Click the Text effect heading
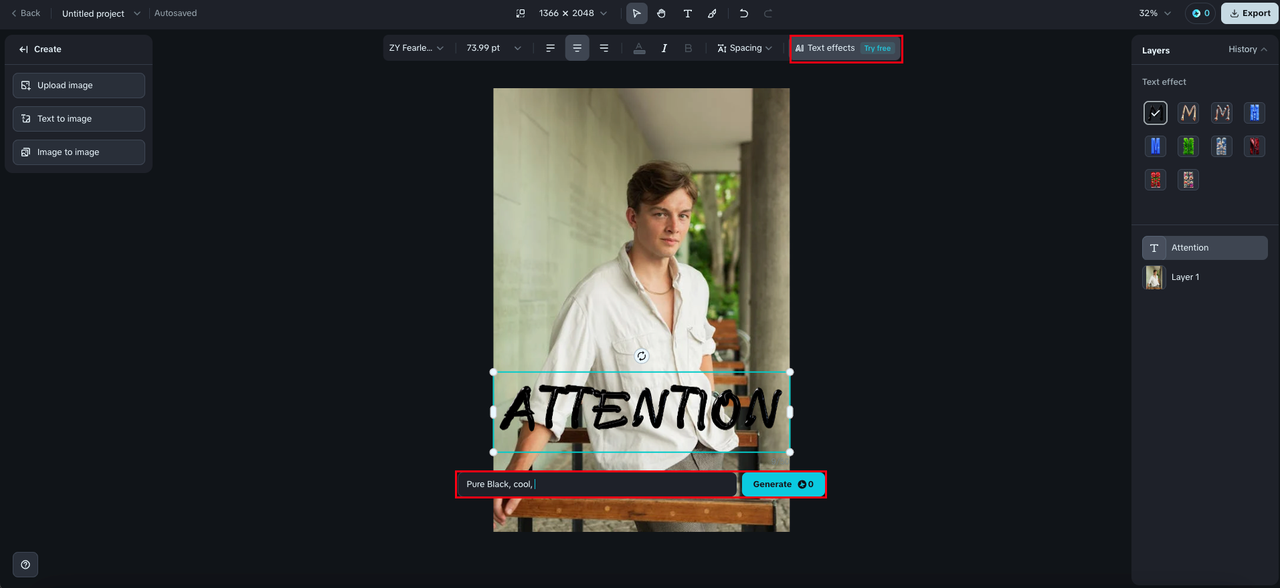Image resolution: width=1280 pixels, height=588 pixels. click(x=1164, y=82)
